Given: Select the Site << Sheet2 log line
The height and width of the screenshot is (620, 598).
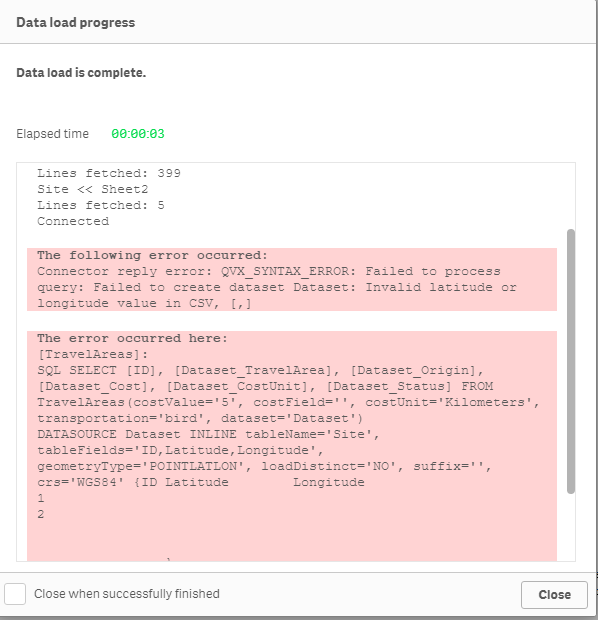Looking at the screenshot, I should pos(93,189).
